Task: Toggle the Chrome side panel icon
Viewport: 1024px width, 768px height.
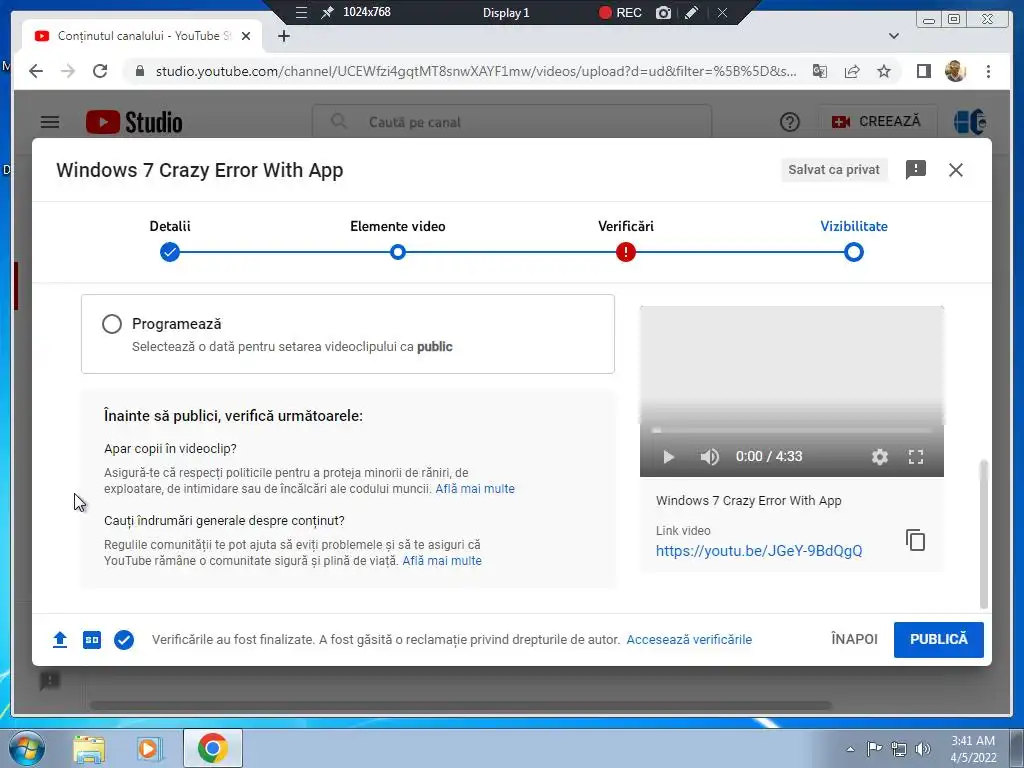Action: (923, 71)
